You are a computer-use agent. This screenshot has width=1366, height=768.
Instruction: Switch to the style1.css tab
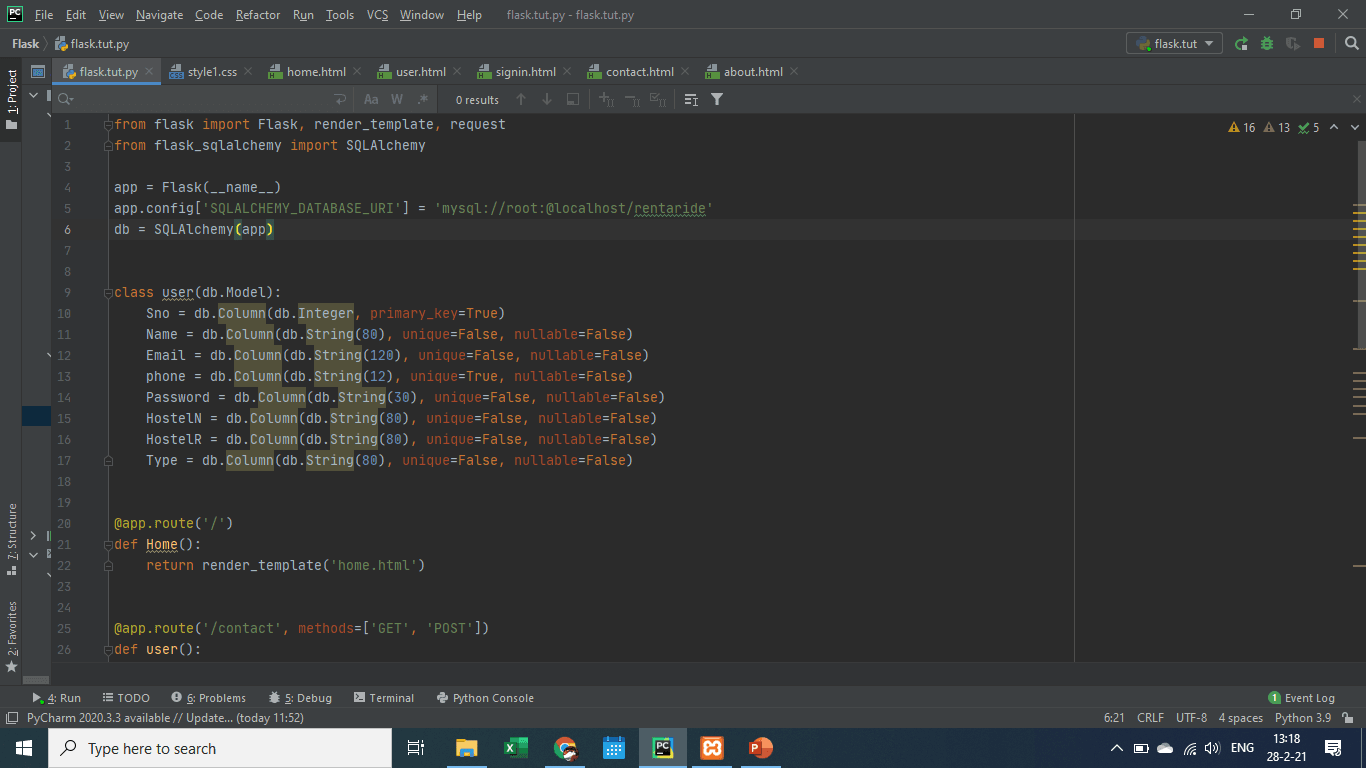click(x=212, y=72)
